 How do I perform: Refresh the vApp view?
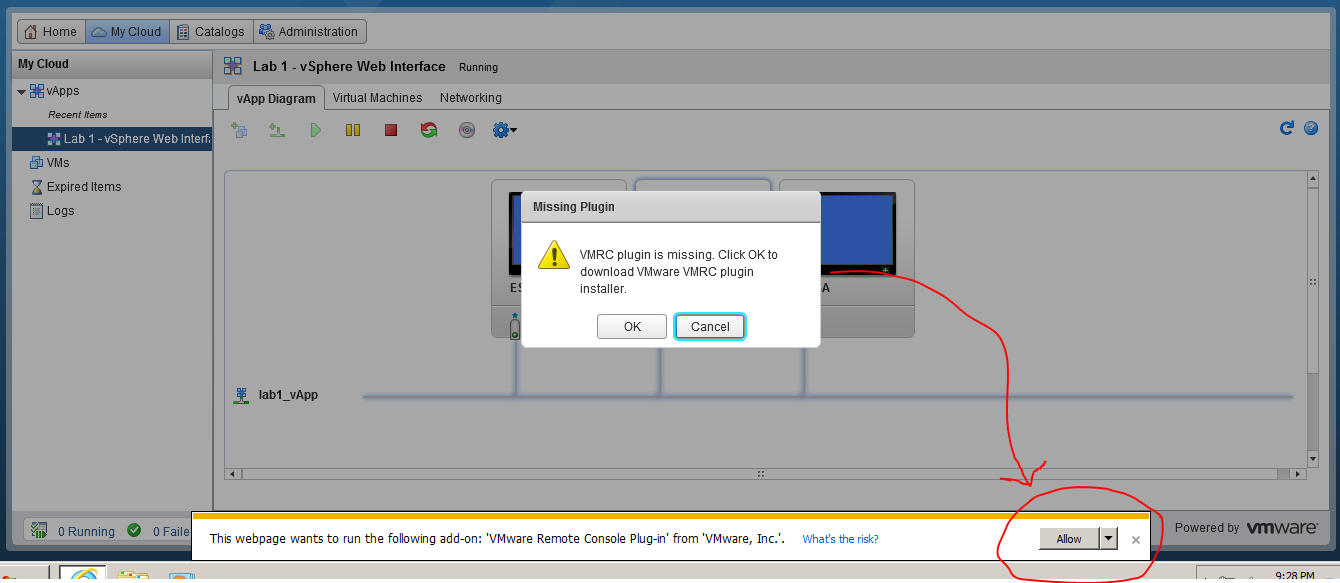(x=1287, y=128)
